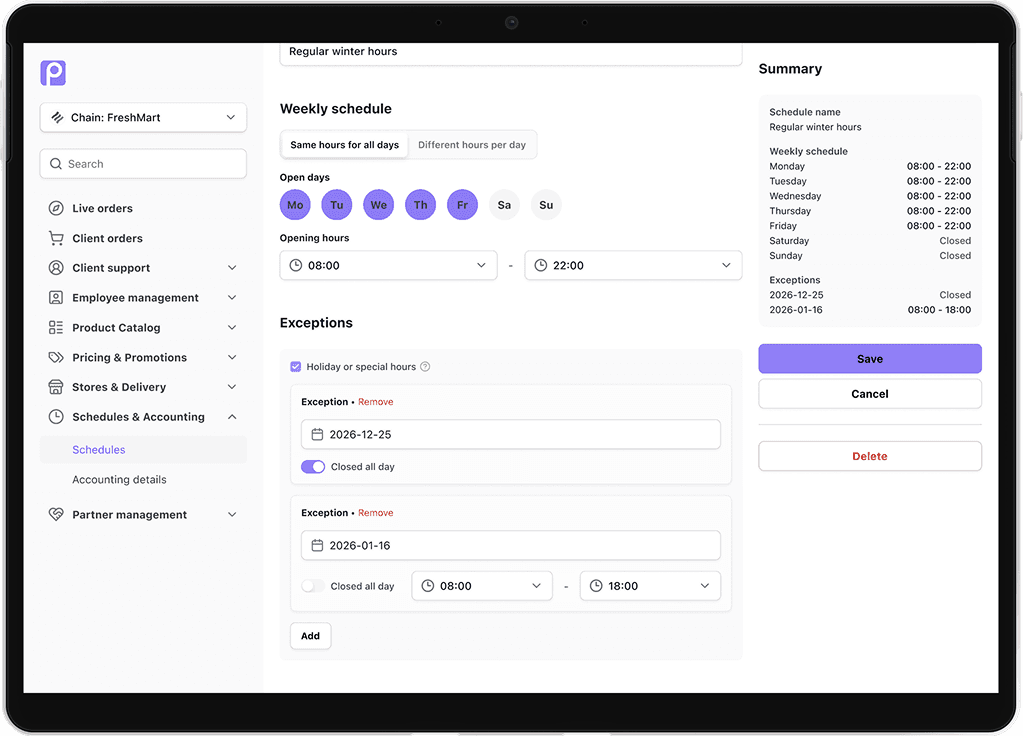
Task: Select Sunday as open day
Action: [x=546, y=205]
